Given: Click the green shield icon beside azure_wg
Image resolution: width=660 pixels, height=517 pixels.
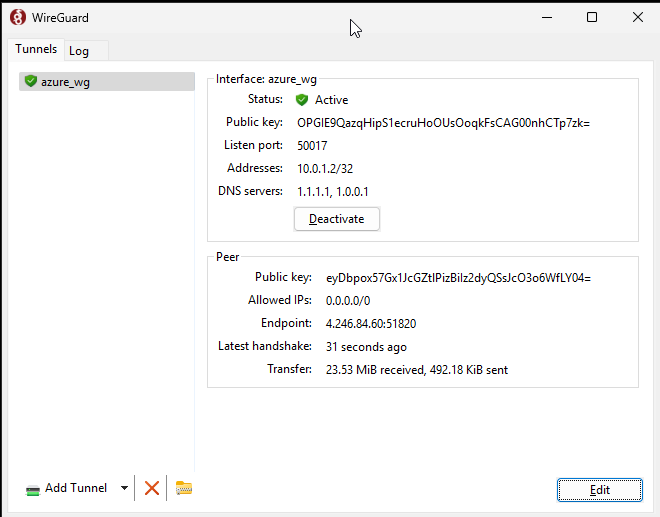Looking at the screenshot, I should click(x=31, y=81).
